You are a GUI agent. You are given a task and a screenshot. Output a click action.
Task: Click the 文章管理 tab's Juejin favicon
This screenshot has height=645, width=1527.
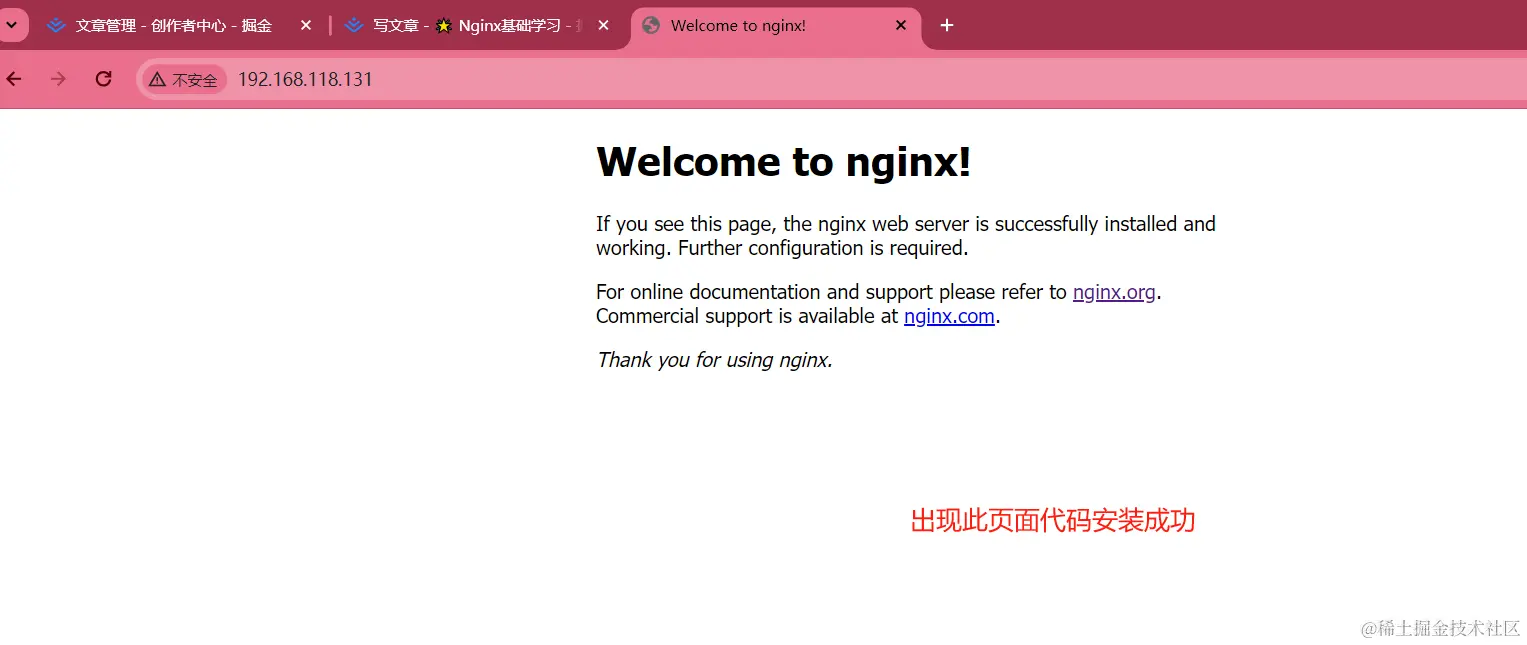pyautogui.click(x=56, y=26)
